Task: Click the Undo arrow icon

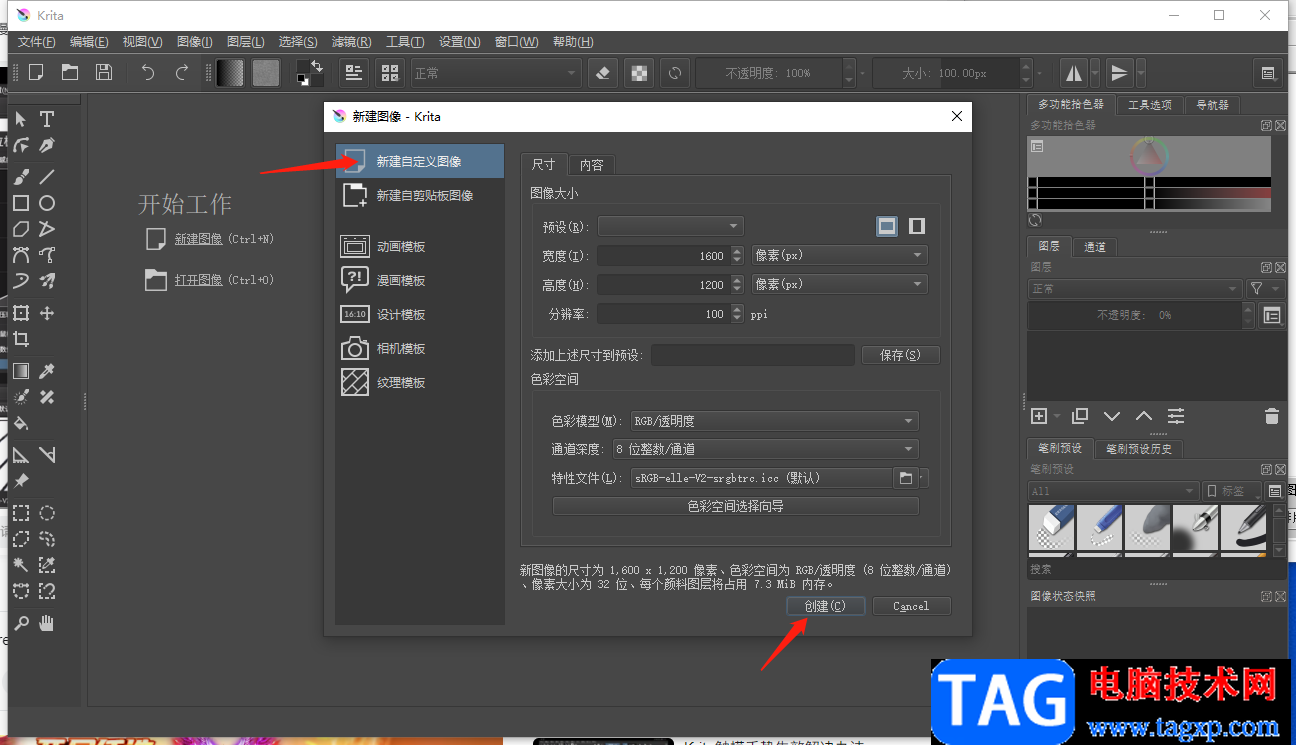Action: click(148, 72)
